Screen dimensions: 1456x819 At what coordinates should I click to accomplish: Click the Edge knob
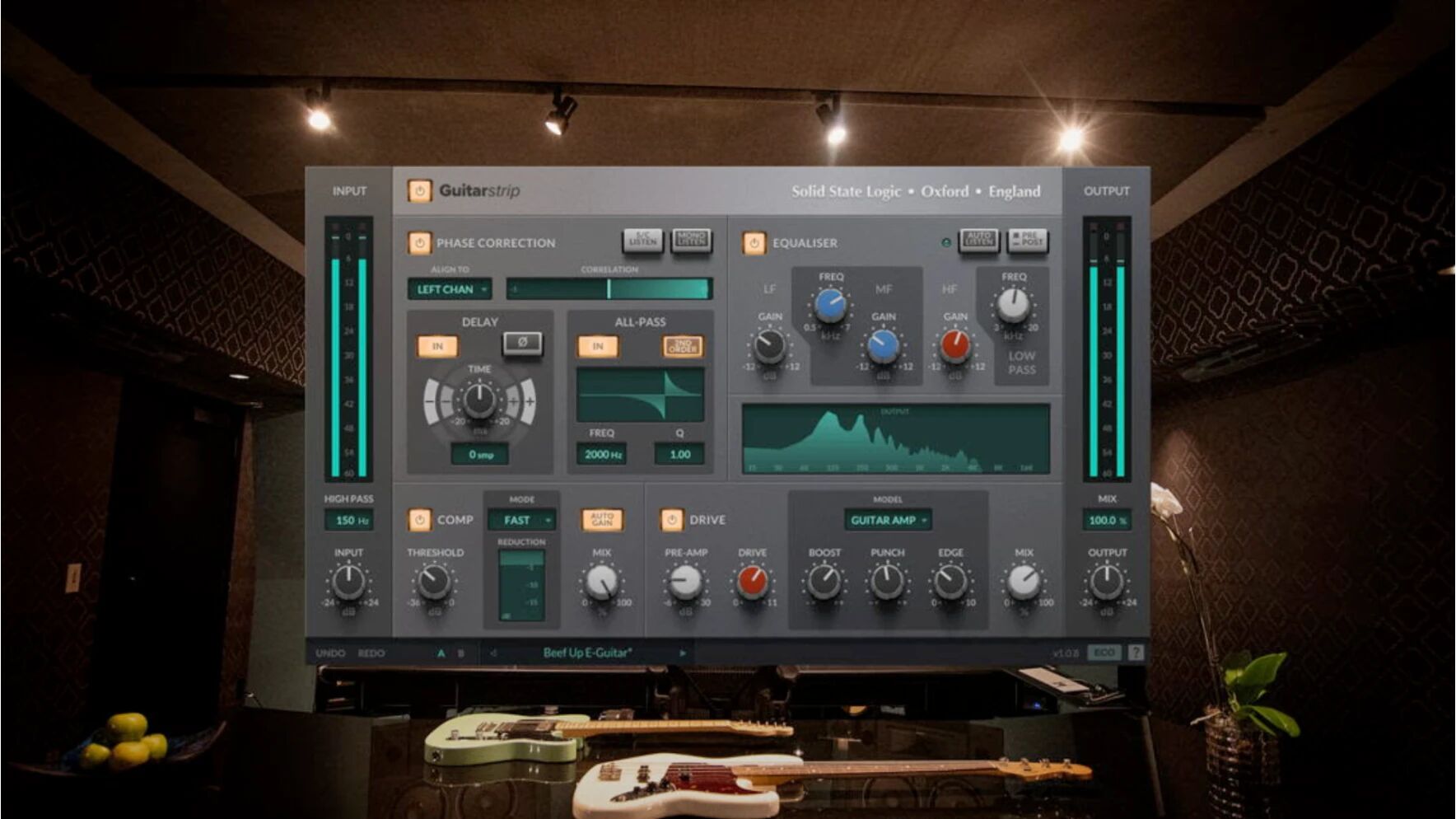pyautogui.click(x=950, y=582)
